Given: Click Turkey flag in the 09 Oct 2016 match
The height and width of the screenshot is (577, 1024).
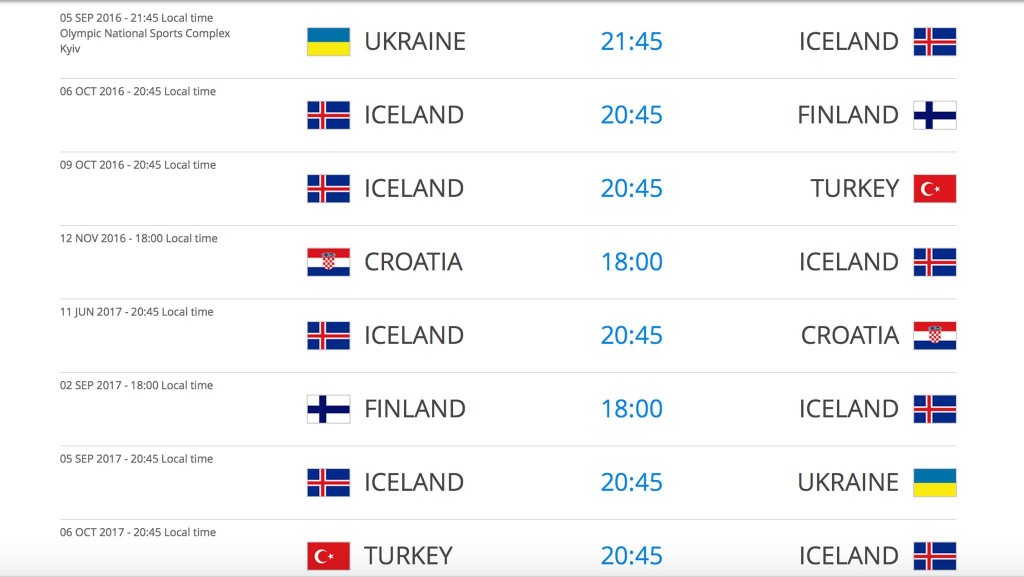Looking at the screenshot, I should coord(934,188).
